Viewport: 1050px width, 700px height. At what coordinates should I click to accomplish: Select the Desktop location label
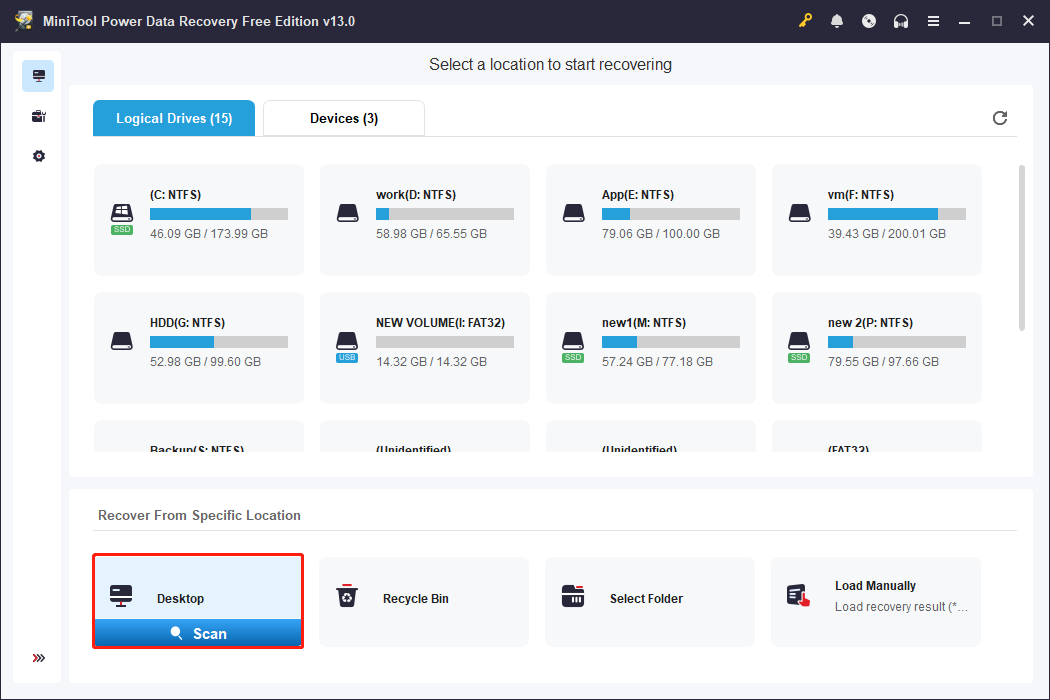pyautogui.click(x=180, y=598)
